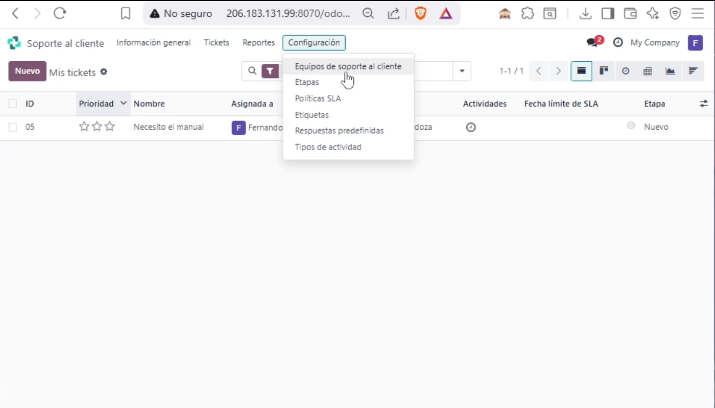The height and width of the screenshot is (408, 715).
Task: Open the Información general menu
Action: tap(153, 43)
